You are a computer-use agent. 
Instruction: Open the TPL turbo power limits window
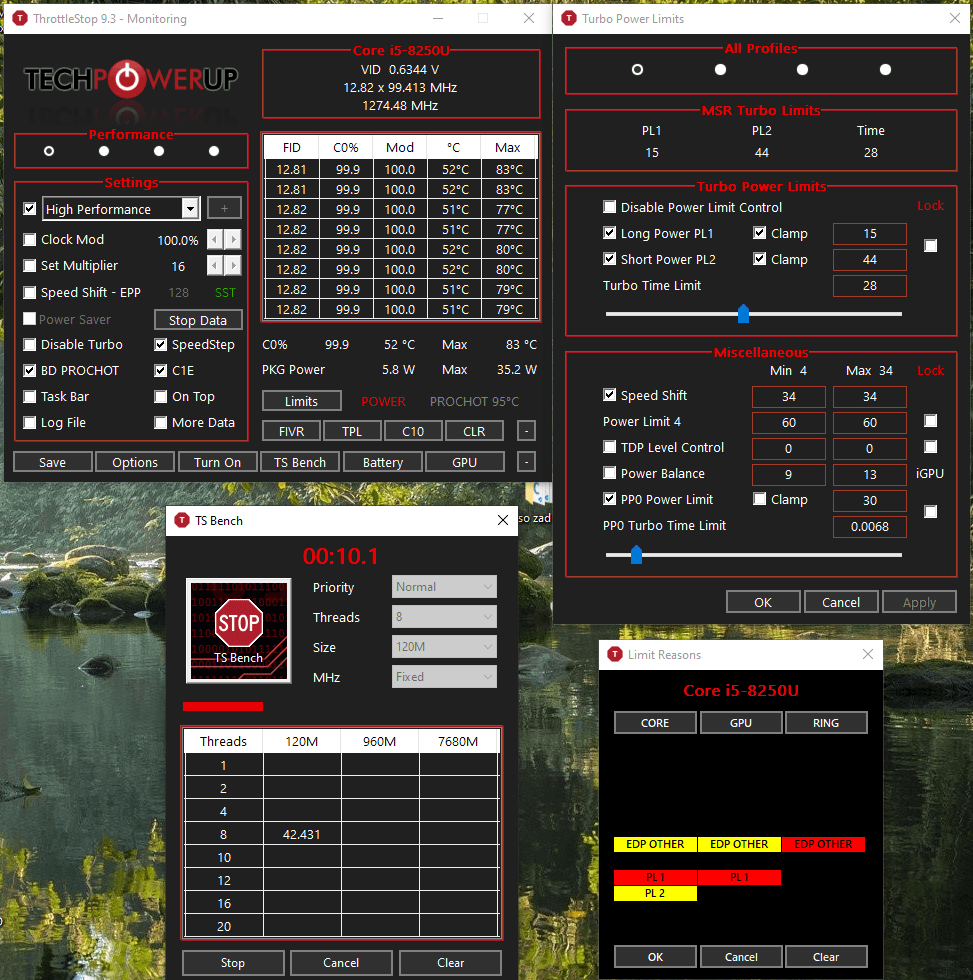[352, 430]
